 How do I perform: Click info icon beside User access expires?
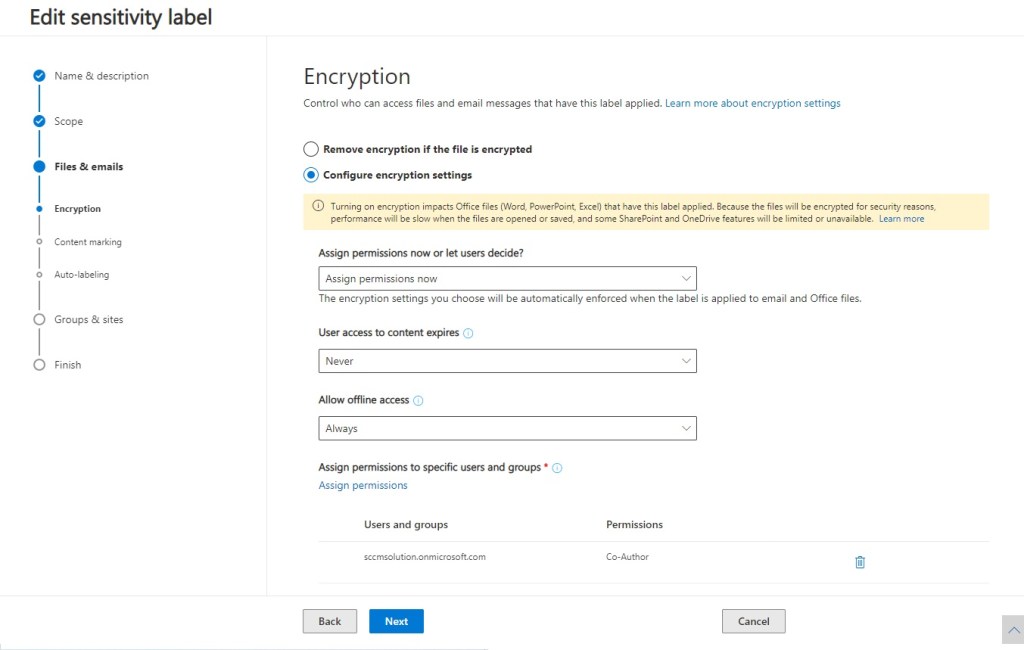point(468,333)
